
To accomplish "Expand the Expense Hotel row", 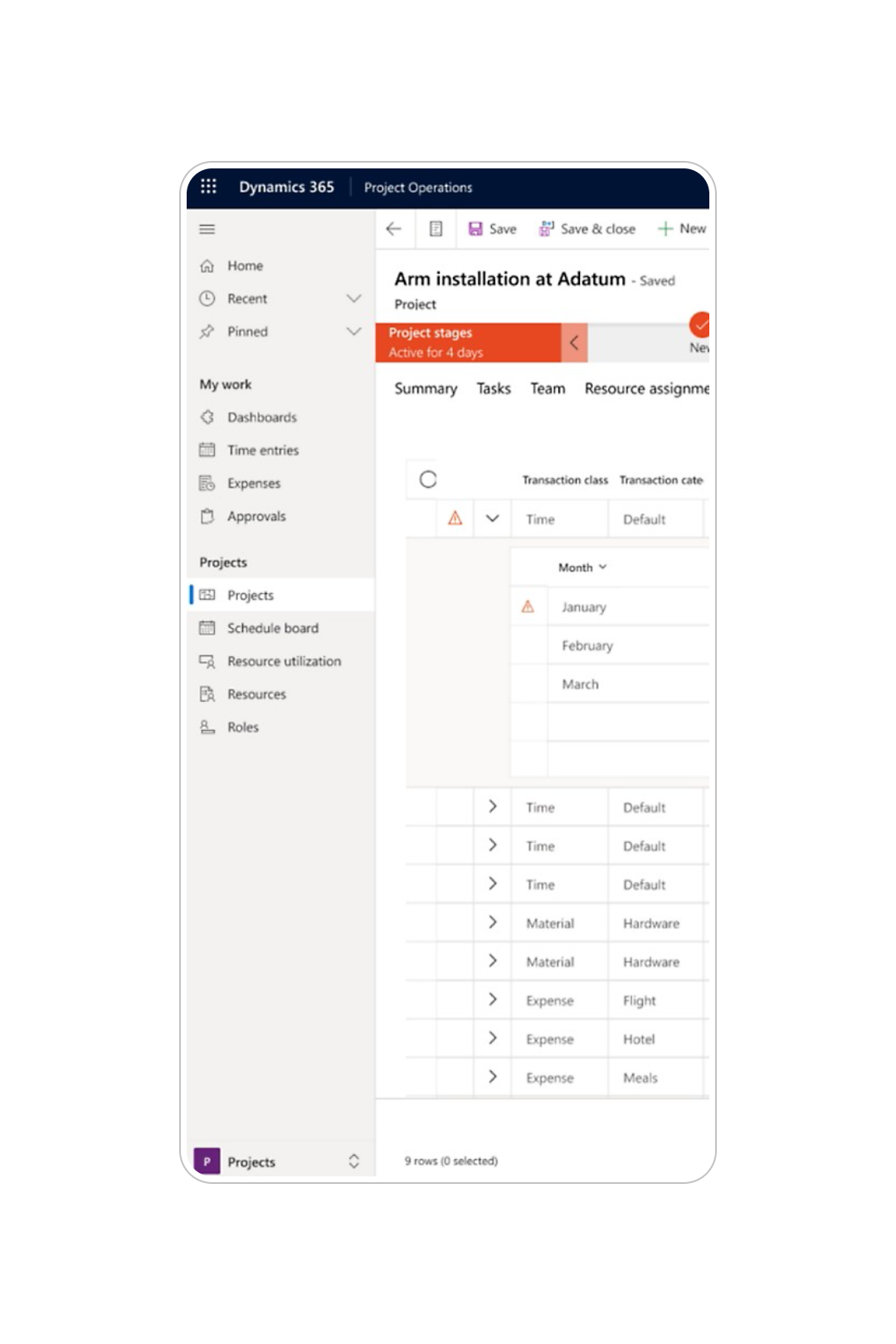I will (x=493, y=1039).
